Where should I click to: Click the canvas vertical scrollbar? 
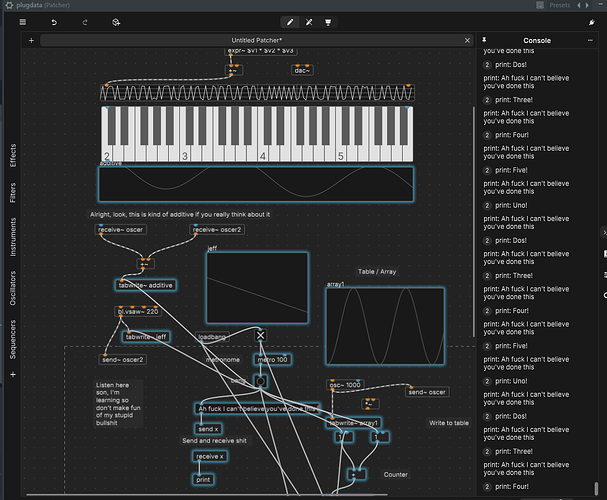(x=473, y=221)
